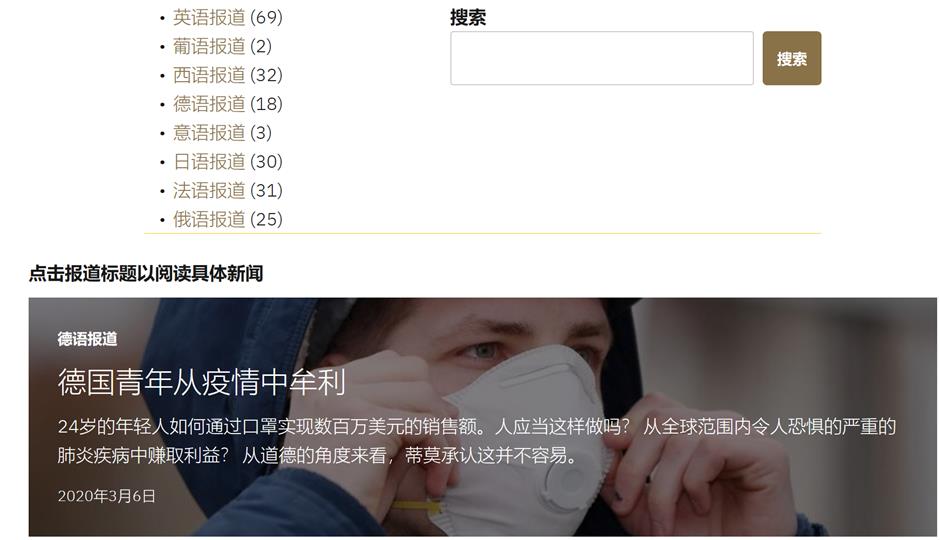Screen dimensions: 940x540
Task: Select the 法语报道 link
Action: click(209, 190)
